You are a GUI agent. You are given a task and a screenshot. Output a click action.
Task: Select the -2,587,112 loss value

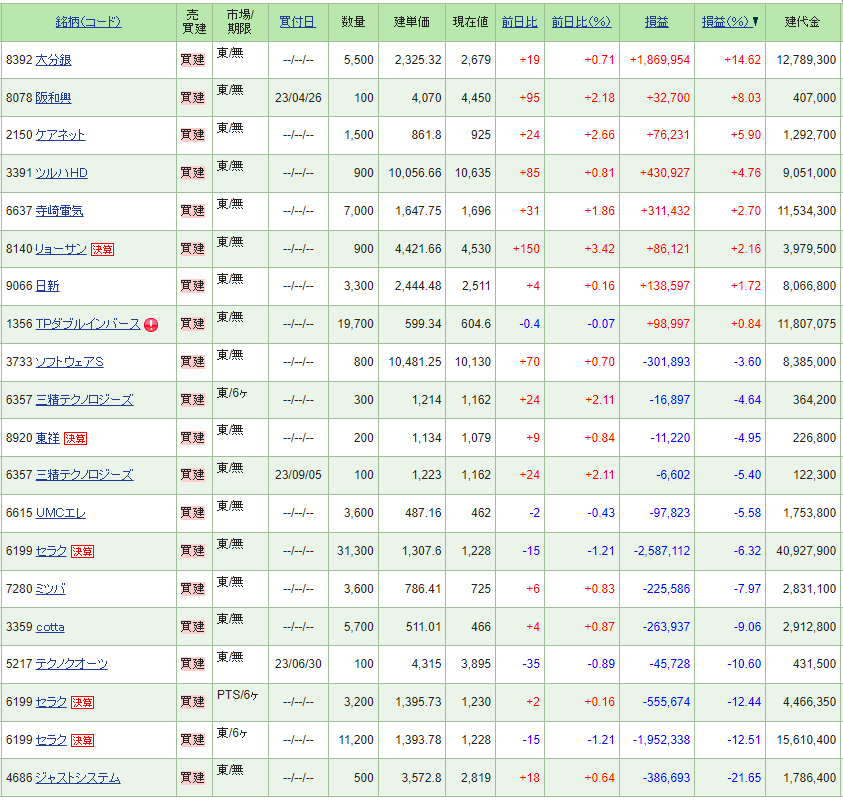tap(662, 551)
